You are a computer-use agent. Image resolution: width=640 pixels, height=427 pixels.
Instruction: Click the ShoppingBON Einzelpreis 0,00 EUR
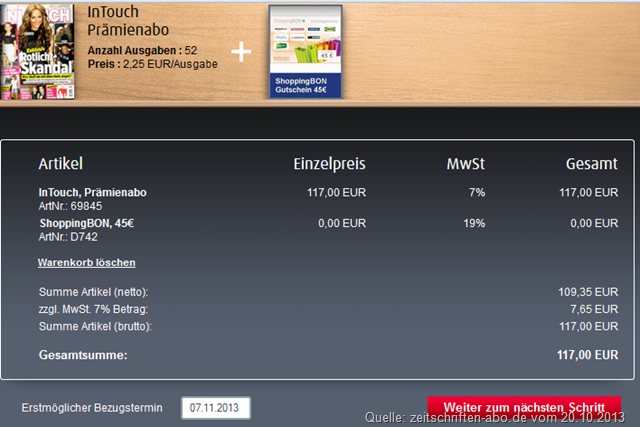(342, 223)
